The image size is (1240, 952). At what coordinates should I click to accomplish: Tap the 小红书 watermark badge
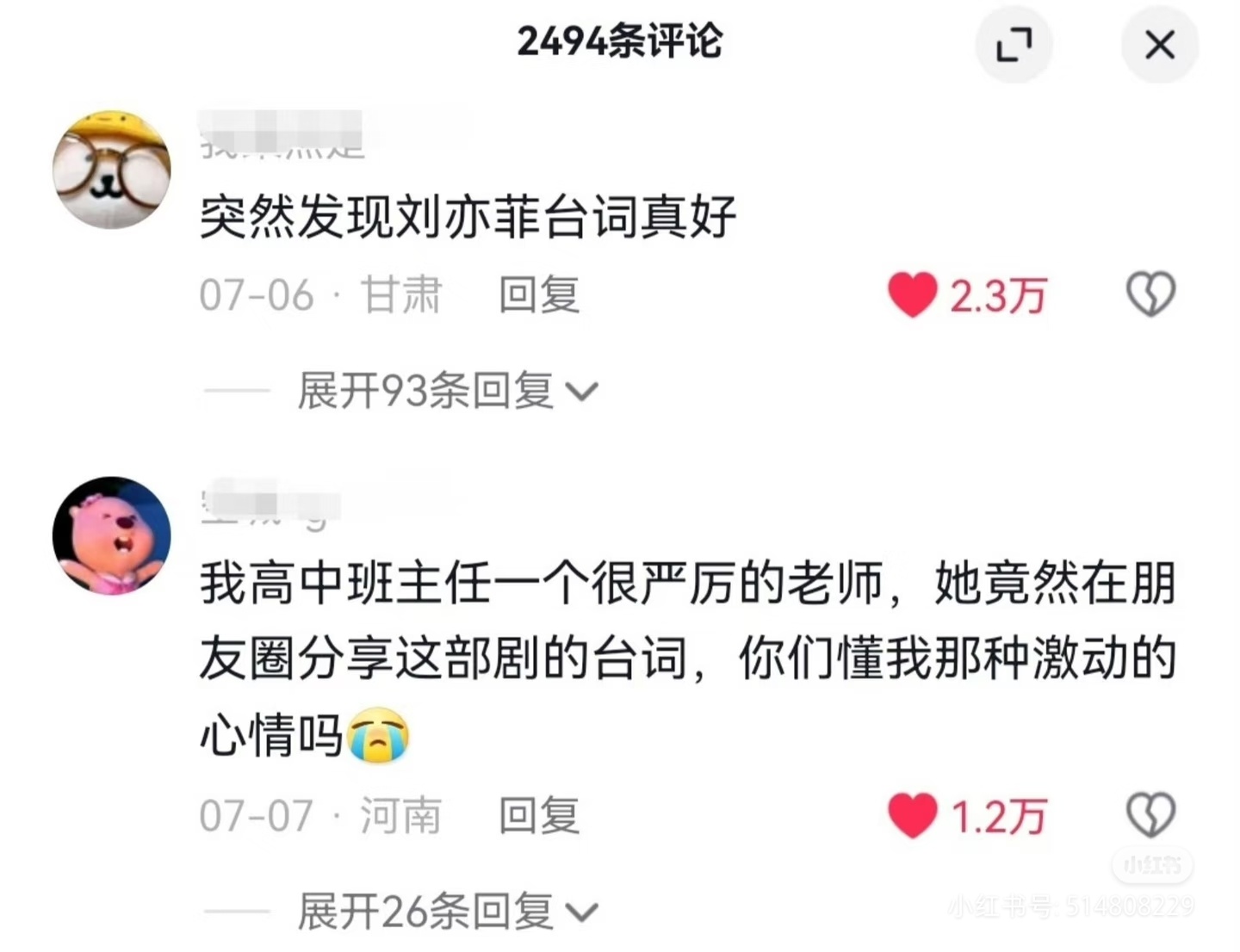1152,864
